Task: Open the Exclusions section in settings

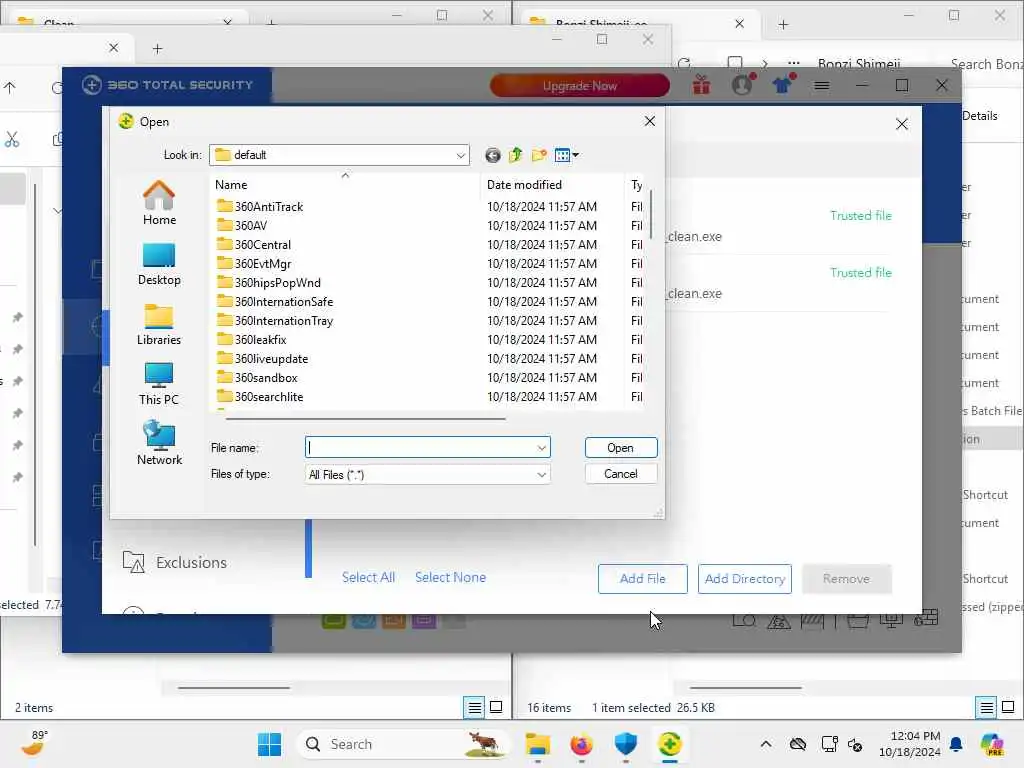Action: (175, 562)
